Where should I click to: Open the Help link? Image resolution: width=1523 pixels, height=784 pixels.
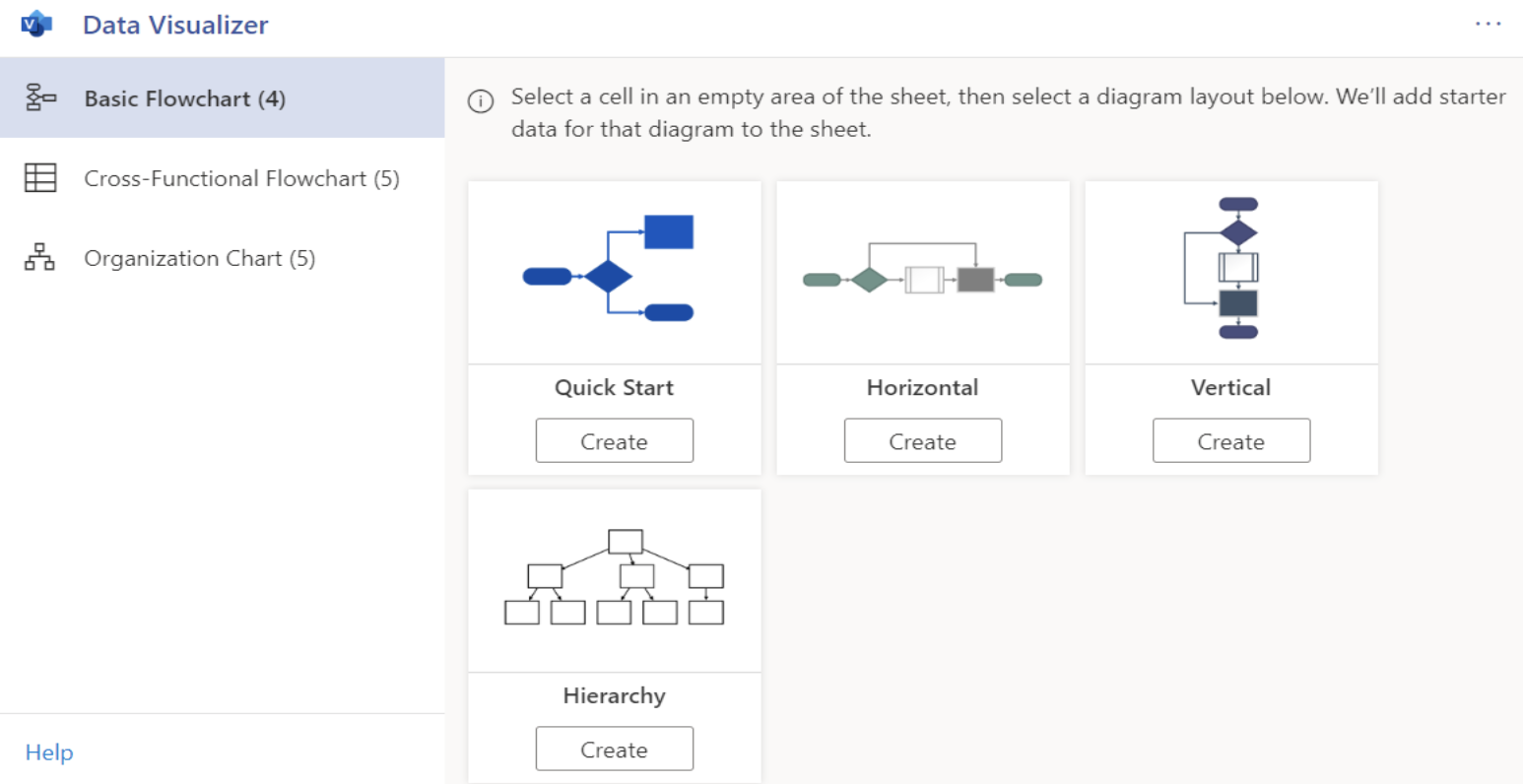point(49,752)
